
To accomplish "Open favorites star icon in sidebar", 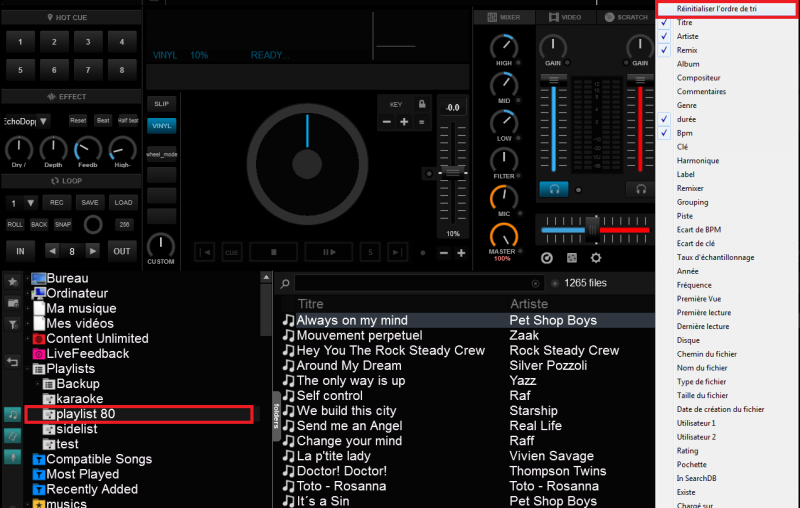I will (x=12, y=281).
